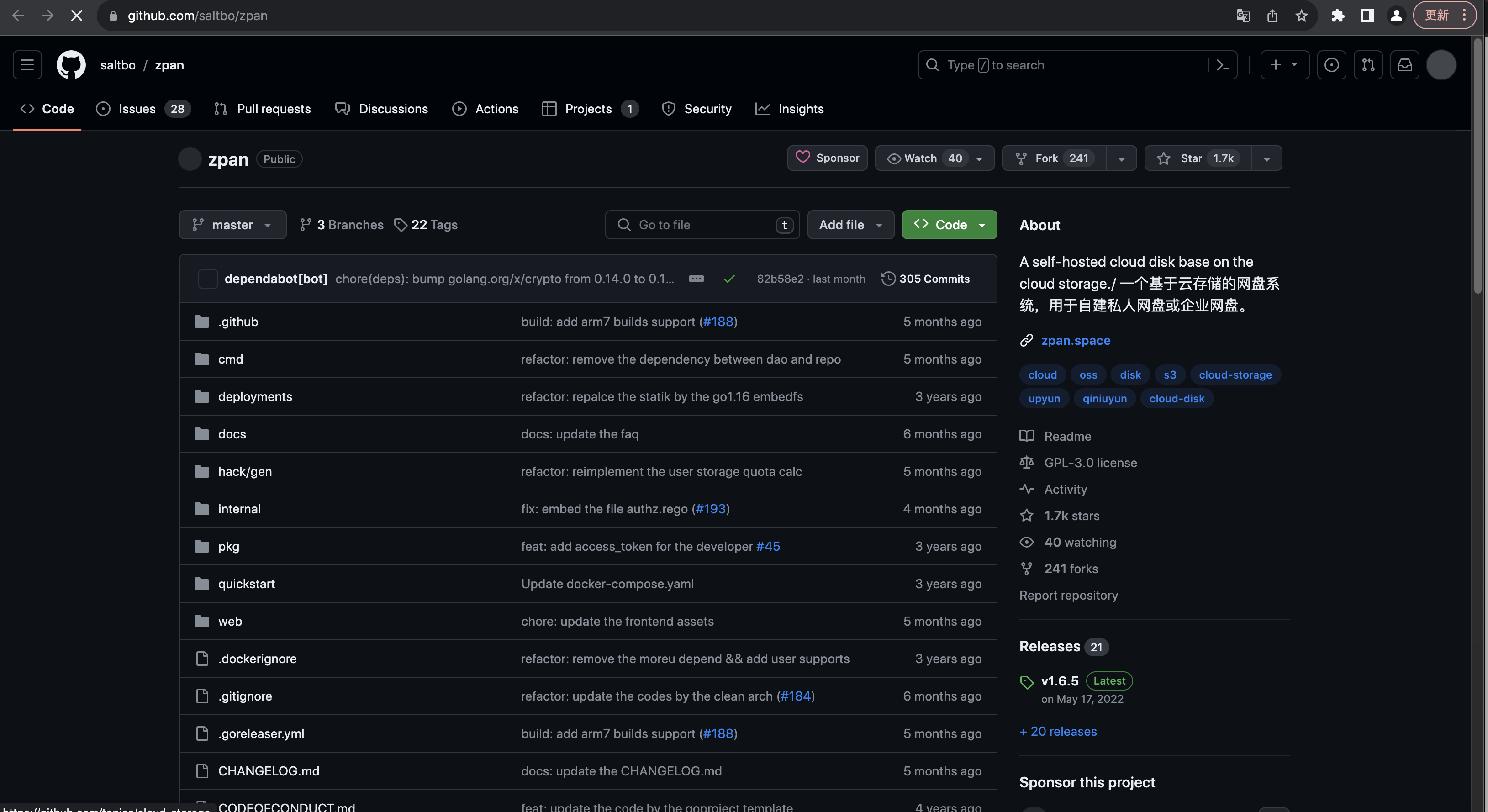This screenshot has width=1488, height=812.
Task: Open the Readme link in About
Action: [1067, 436]
